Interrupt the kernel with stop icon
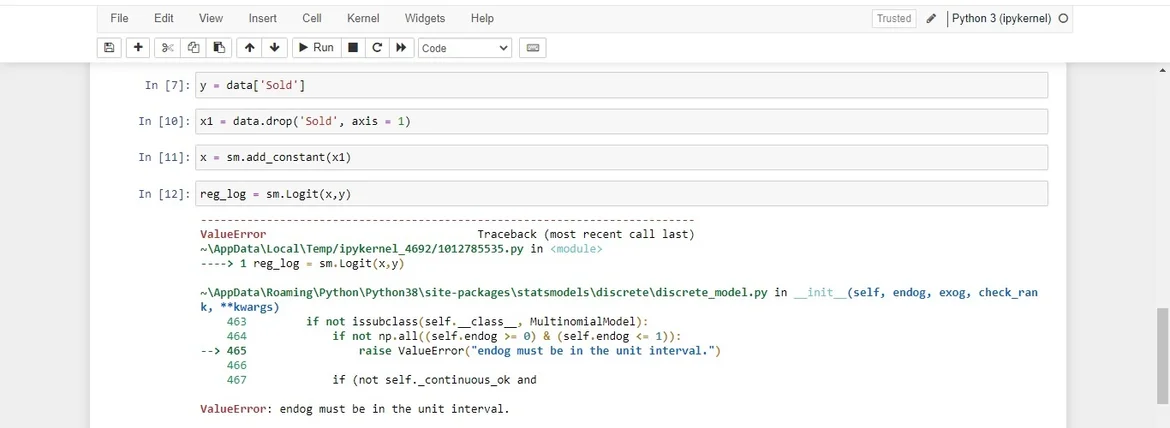1170x428 pixels. pos(352,48)
